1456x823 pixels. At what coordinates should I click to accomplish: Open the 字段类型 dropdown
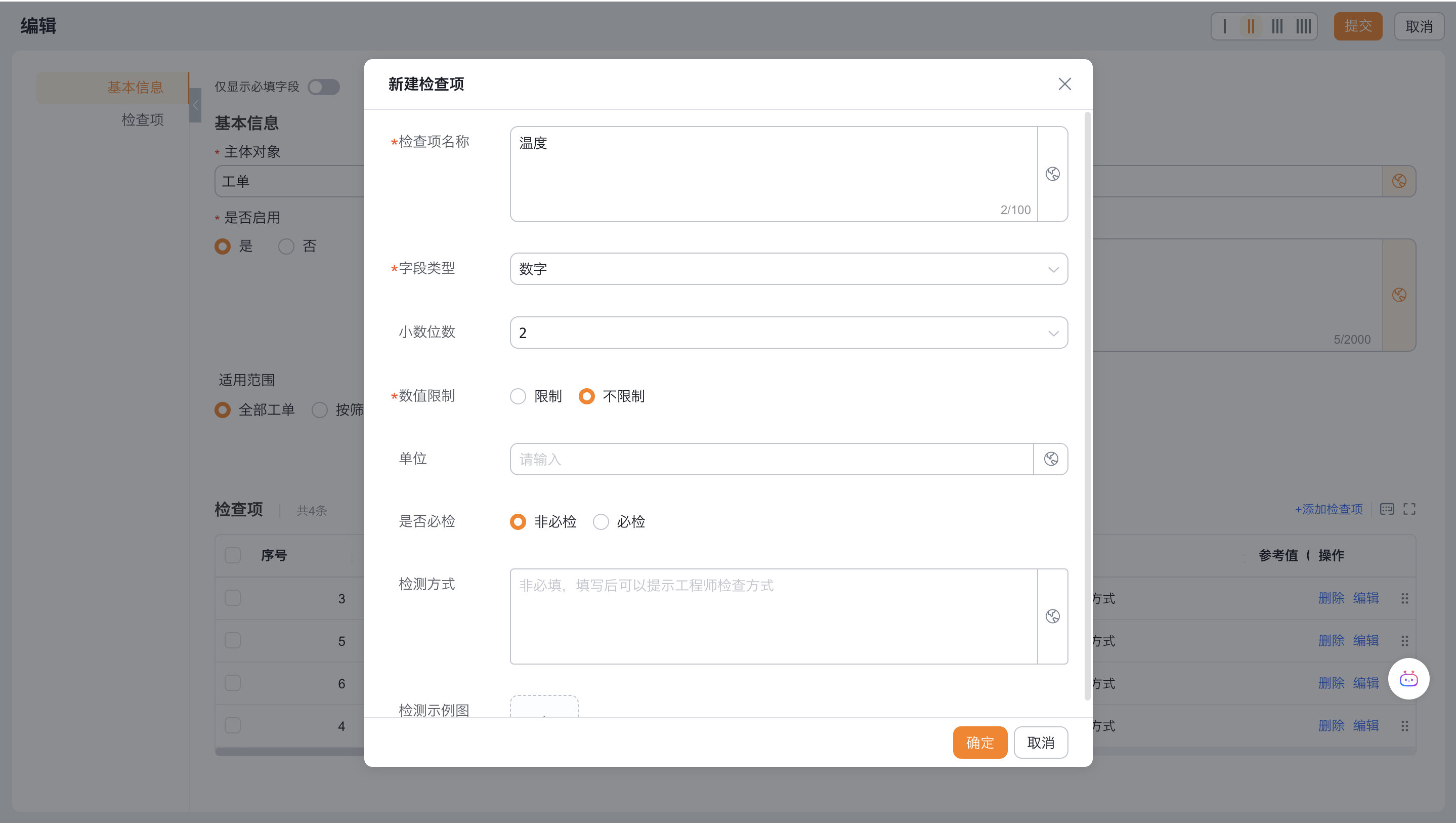(x=789, y=269)
